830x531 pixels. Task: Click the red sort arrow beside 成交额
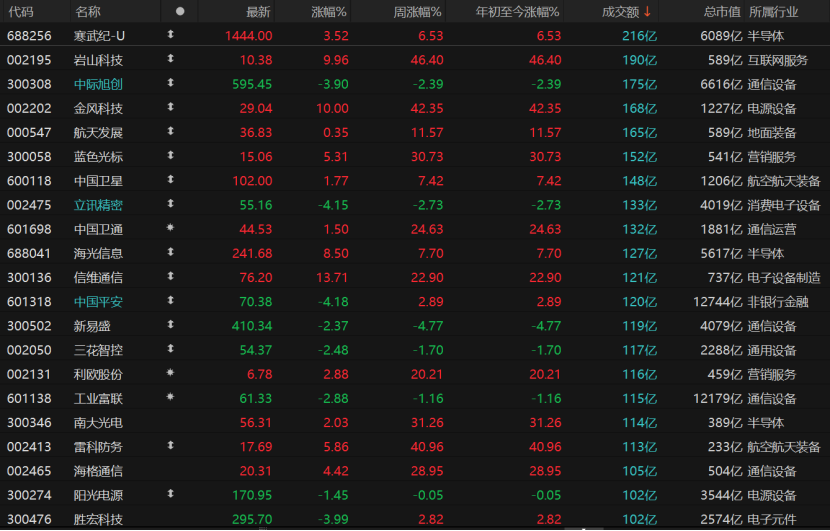(x=647, y=12)
